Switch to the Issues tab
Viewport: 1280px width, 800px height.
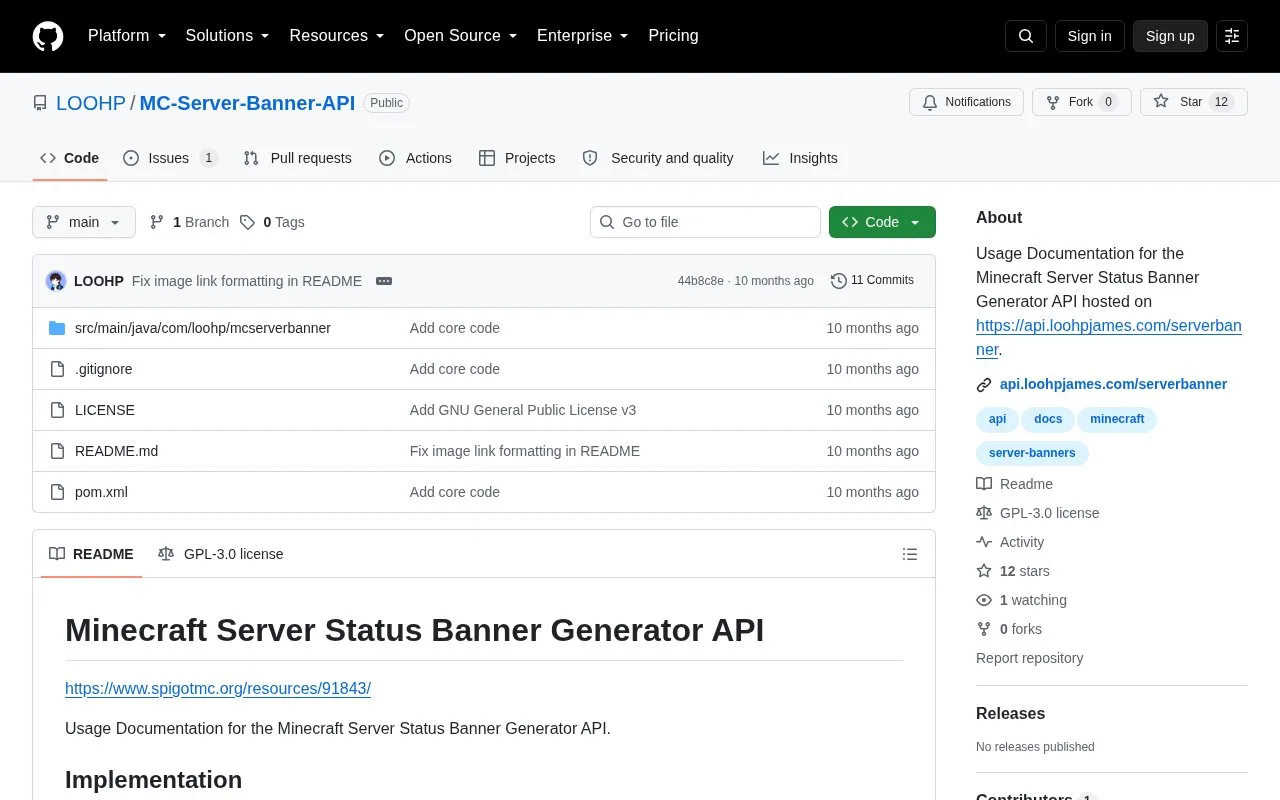[170, 158]
